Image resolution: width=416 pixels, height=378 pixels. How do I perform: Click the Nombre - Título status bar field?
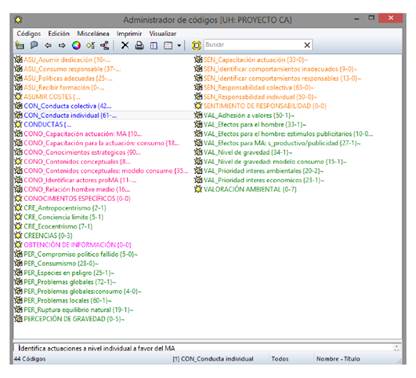coord(338,359)
